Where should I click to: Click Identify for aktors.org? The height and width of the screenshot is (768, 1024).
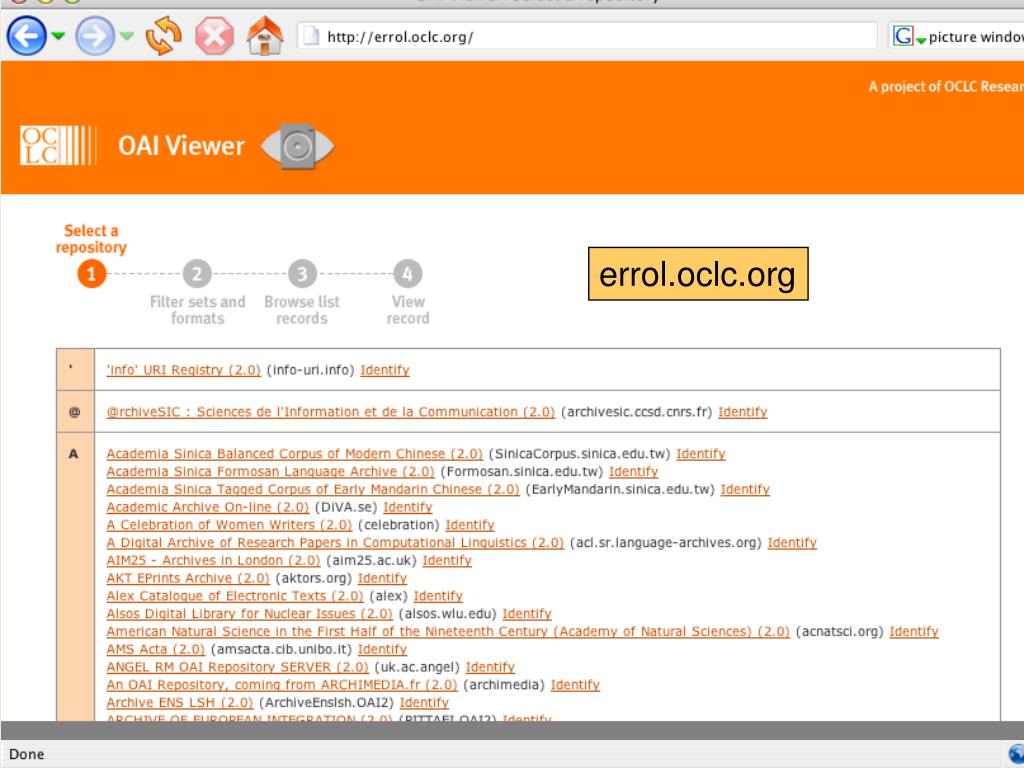382,578
